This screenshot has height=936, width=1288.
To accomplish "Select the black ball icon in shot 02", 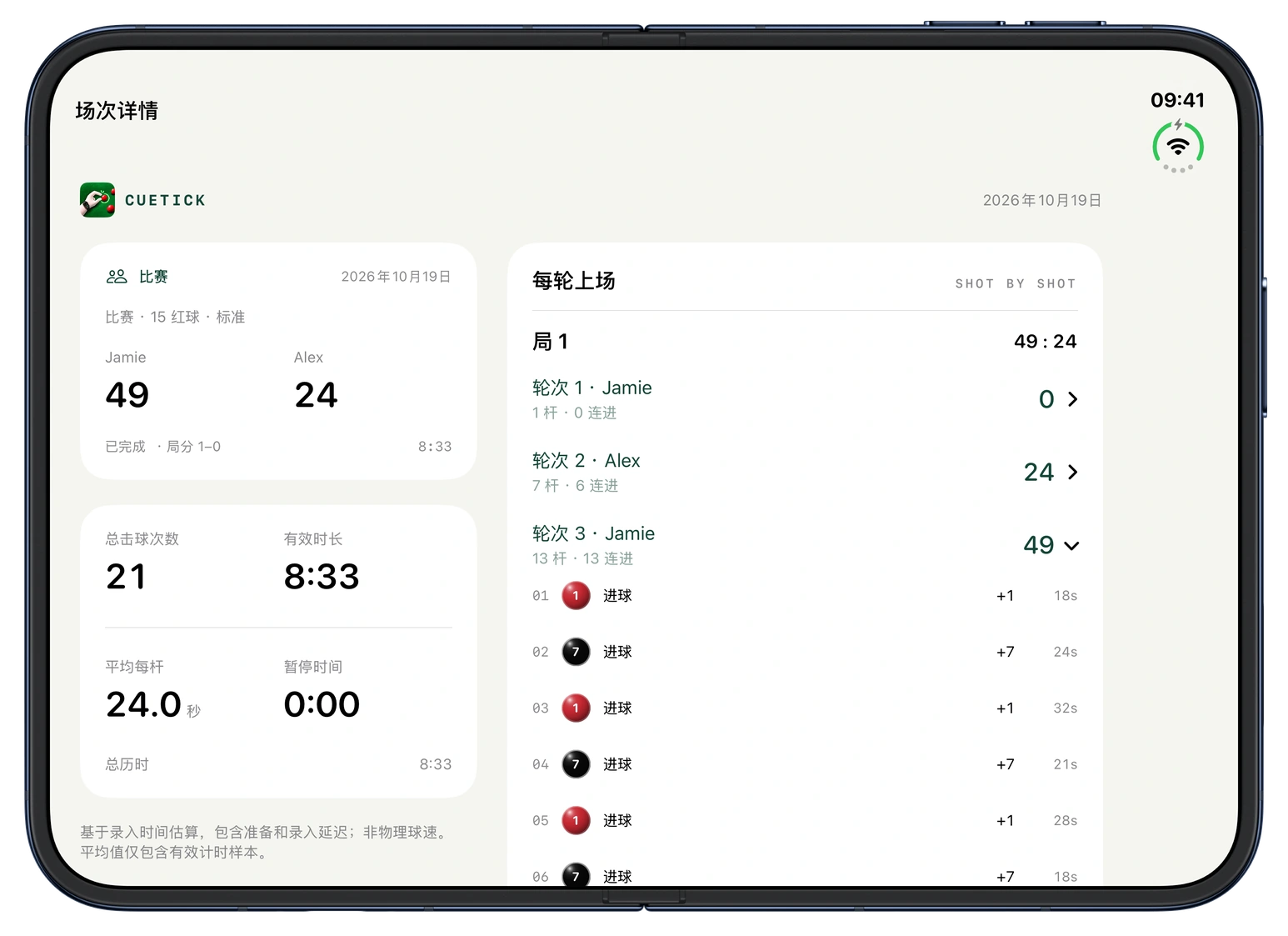I will pyautogui.click(x=576, y=652).
